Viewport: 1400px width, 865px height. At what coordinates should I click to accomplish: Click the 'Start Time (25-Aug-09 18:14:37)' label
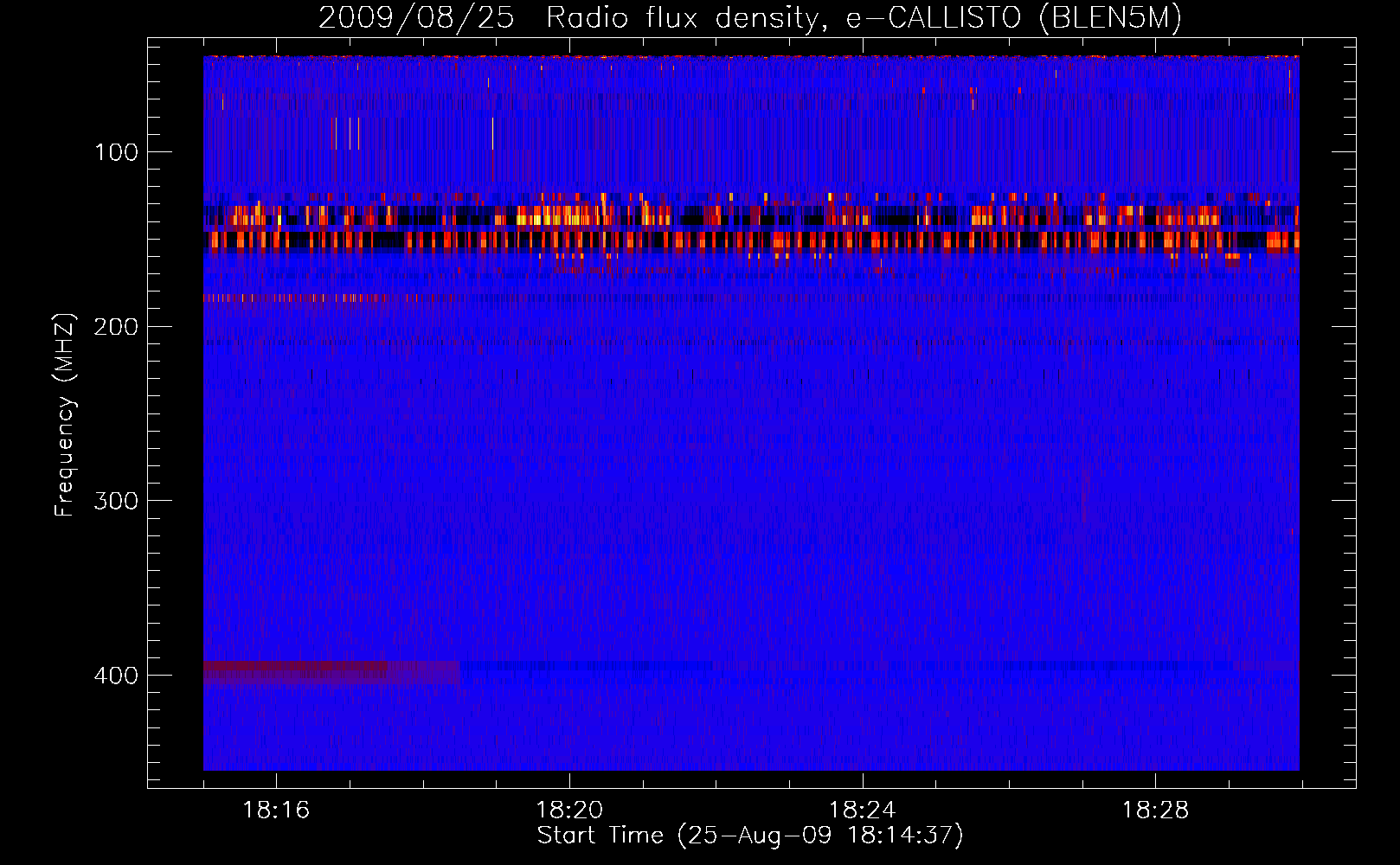coord(750,836)
